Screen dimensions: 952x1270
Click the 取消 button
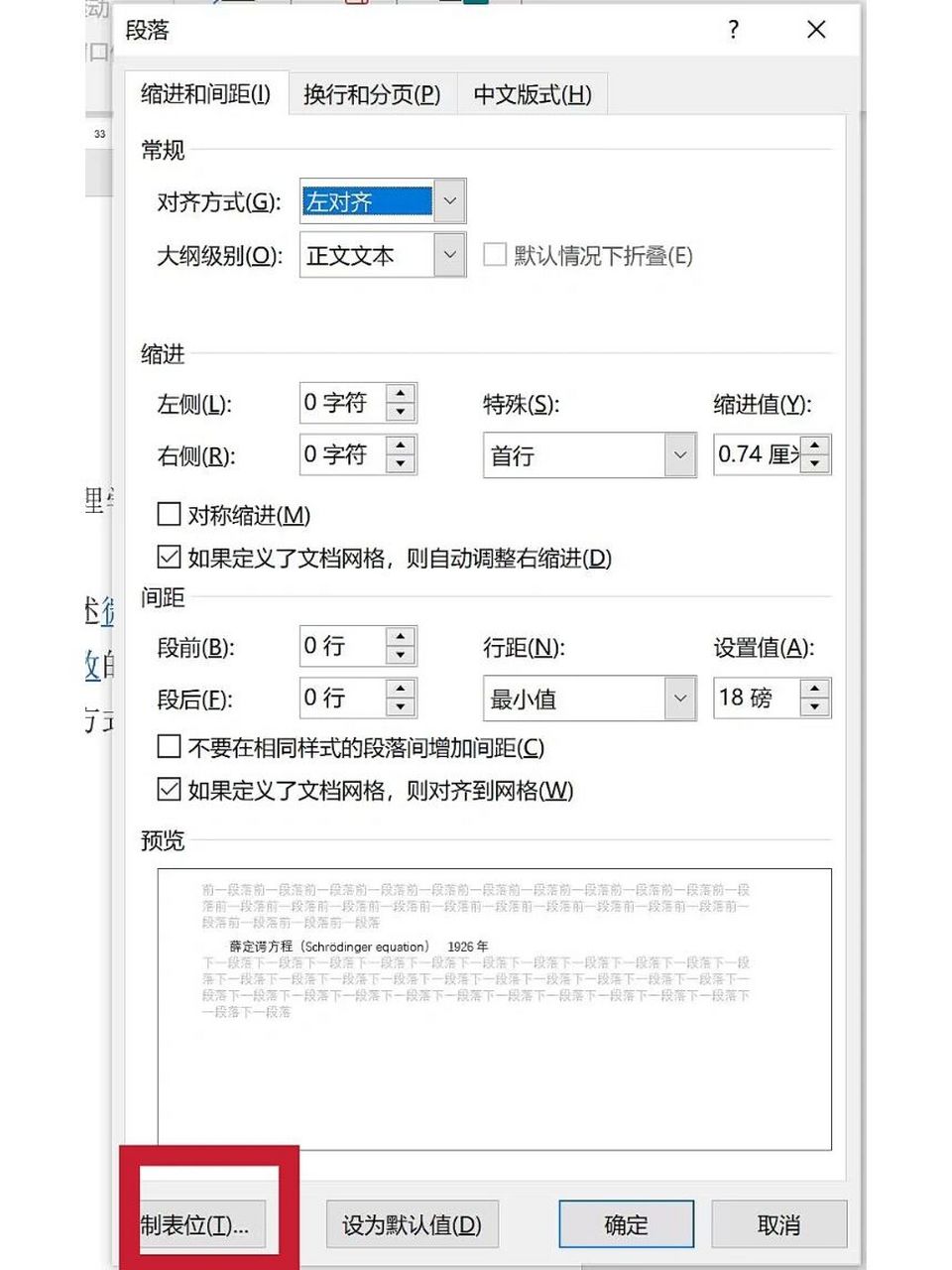[x=777, y=1223]
